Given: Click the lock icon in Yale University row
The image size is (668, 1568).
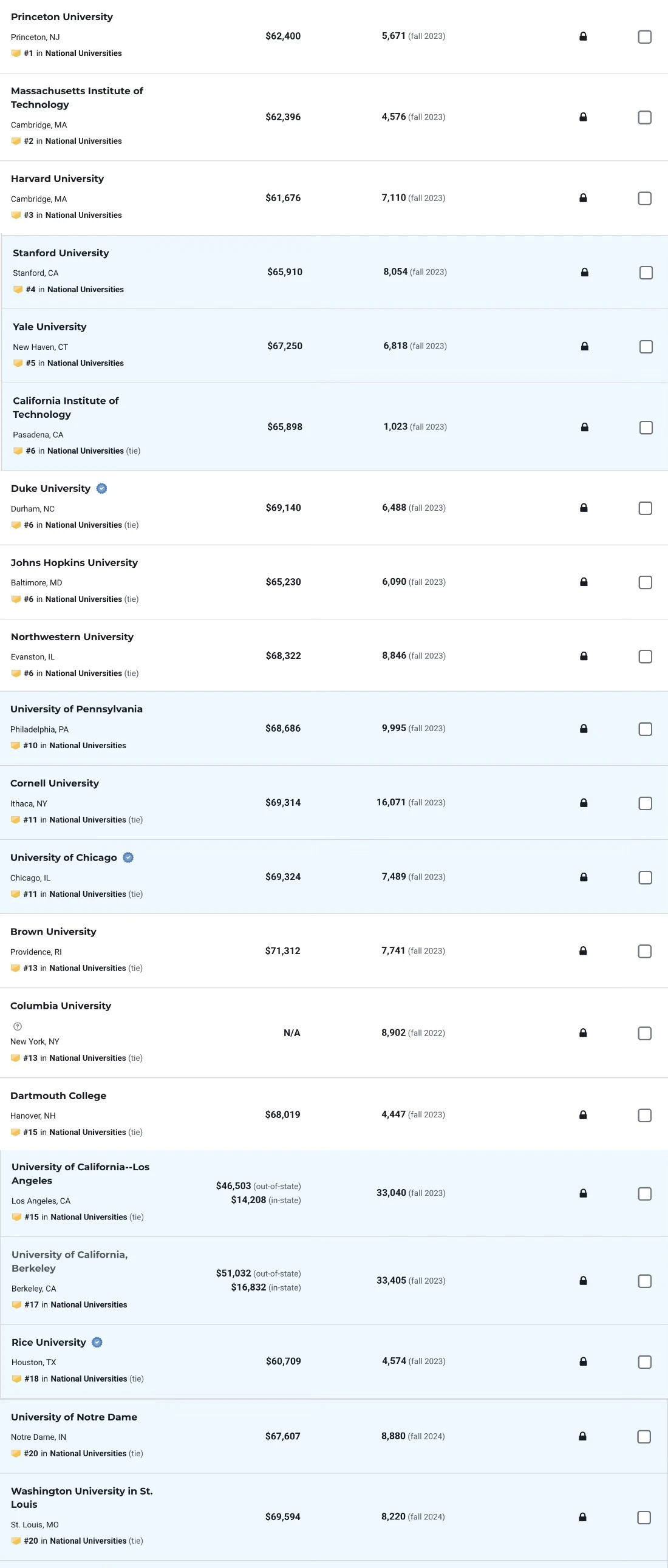Looking at the screenshot, I should click(585, 346).
